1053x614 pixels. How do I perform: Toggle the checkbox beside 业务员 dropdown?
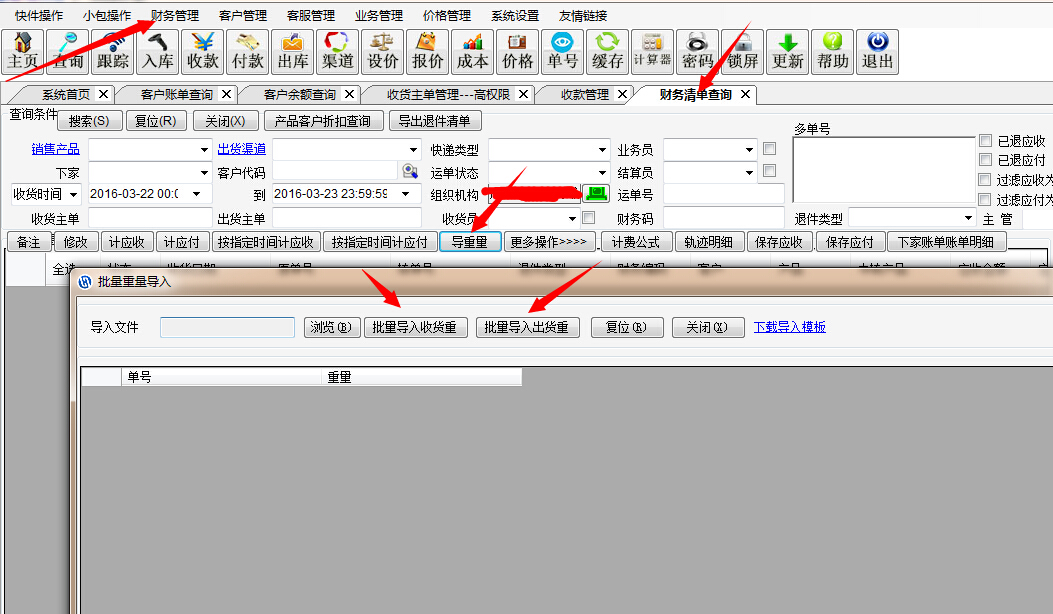tap(769, 149)
